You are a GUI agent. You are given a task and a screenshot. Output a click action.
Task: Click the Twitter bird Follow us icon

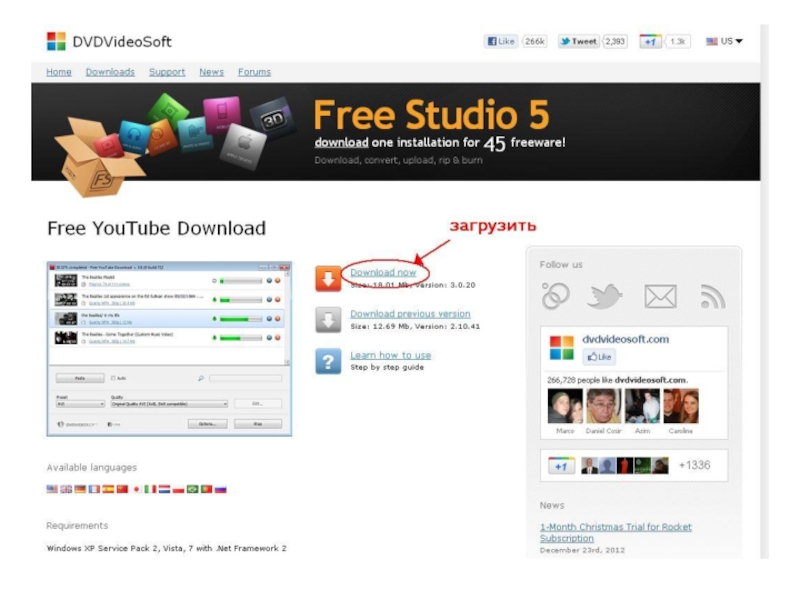pyautogui.click(x=605, y=296)
